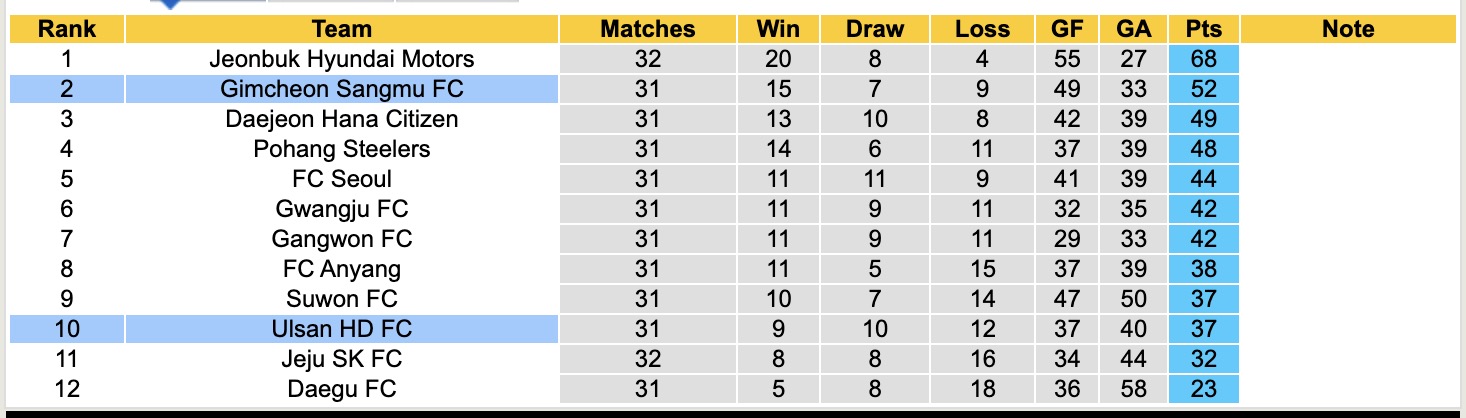Select the highlighted rank 10 cell
This screenshot has width=1466, height=418.
point(66,329)
